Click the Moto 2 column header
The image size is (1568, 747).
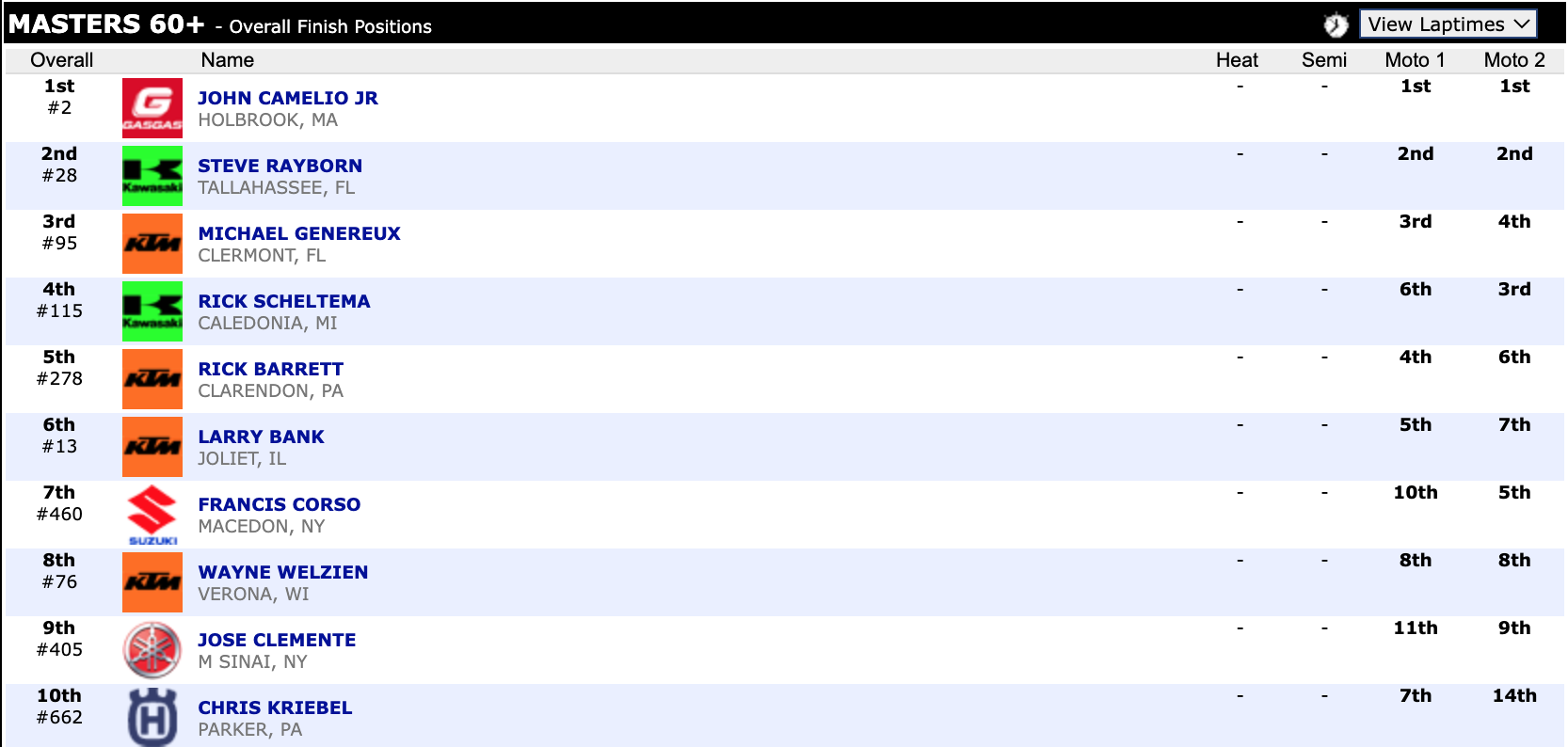point(1513,60)
